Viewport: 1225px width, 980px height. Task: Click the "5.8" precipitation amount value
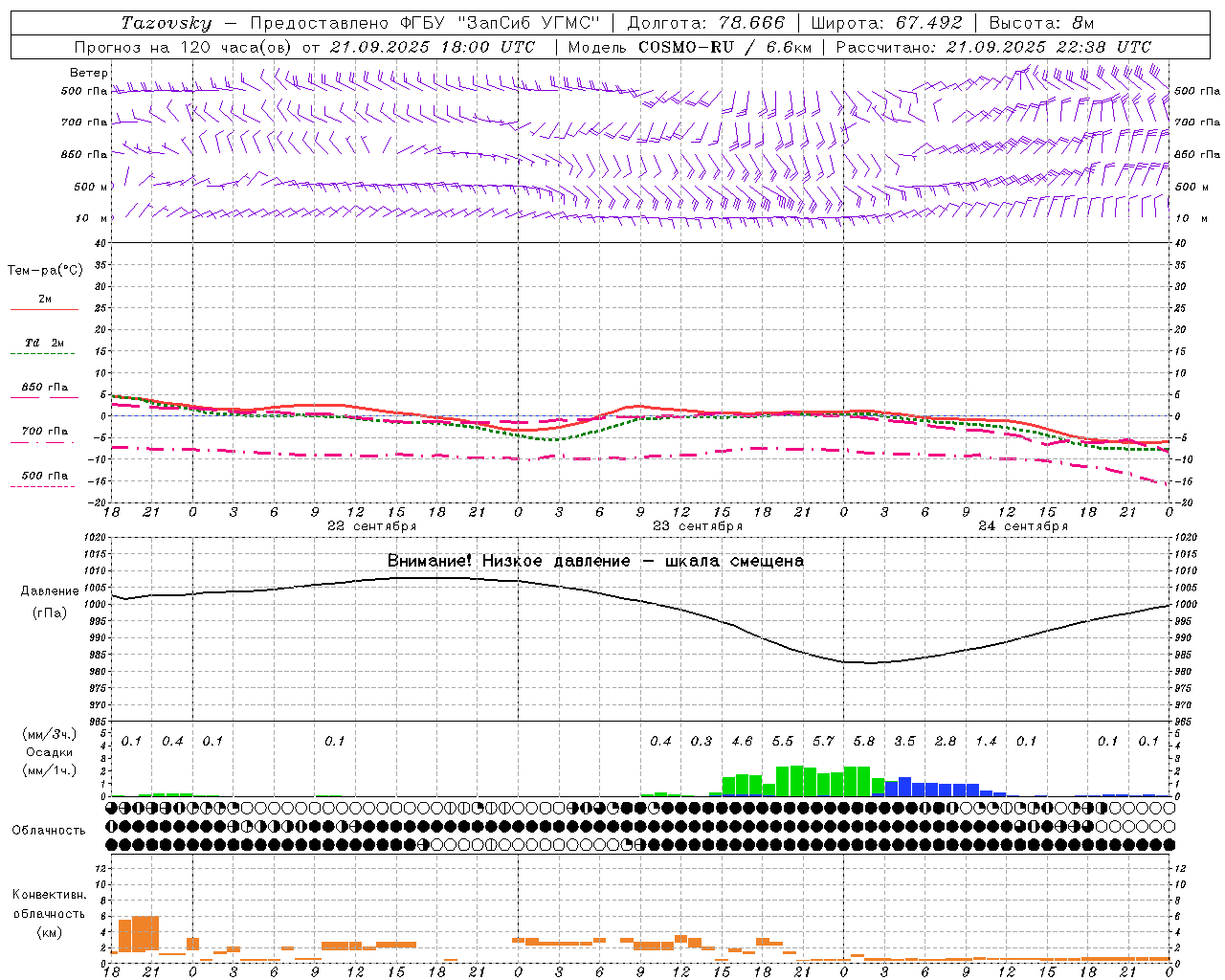pos(864,742)
